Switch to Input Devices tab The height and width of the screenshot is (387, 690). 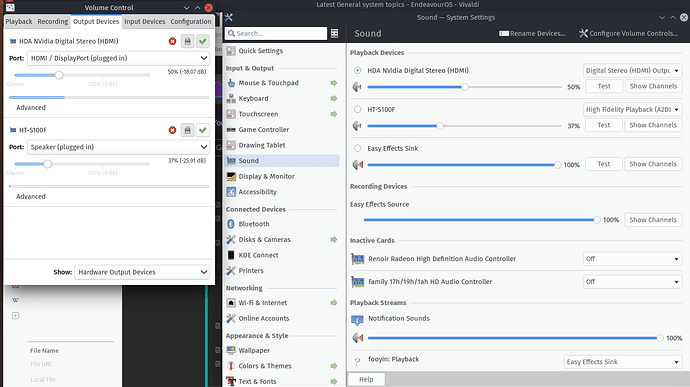click(x=144, y=22)
